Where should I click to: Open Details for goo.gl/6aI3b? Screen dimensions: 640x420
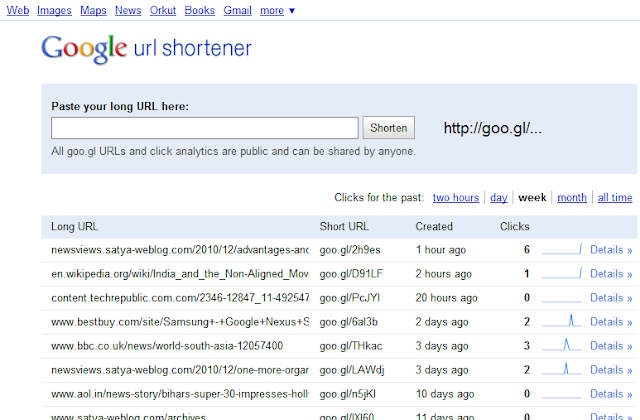pyautogui.click(x=611, y=322)
